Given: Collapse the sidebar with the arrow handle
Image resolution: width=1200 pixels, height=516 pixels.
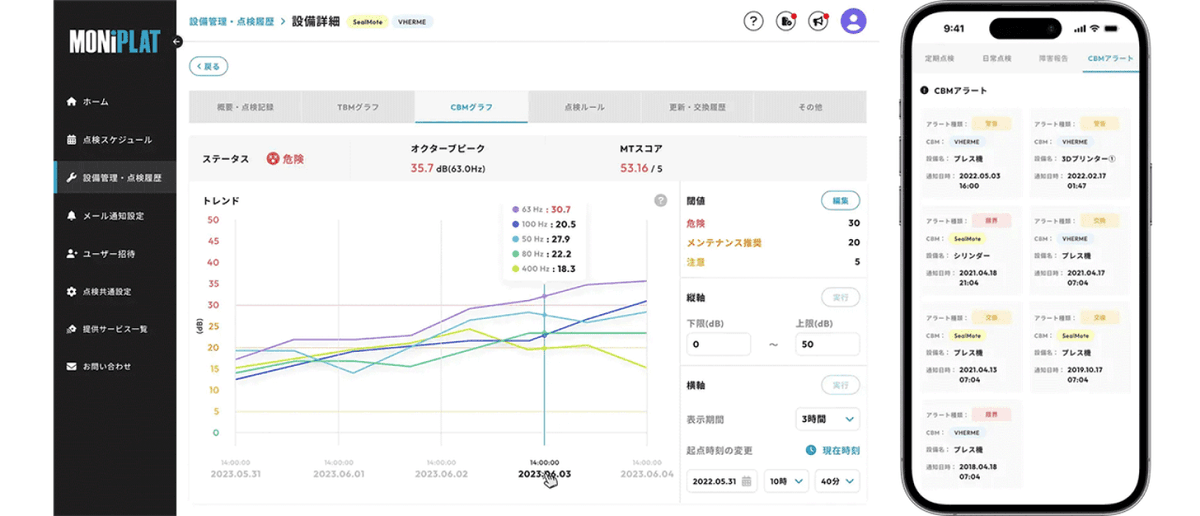Looking at the screenshot, I should coord(177,41).
